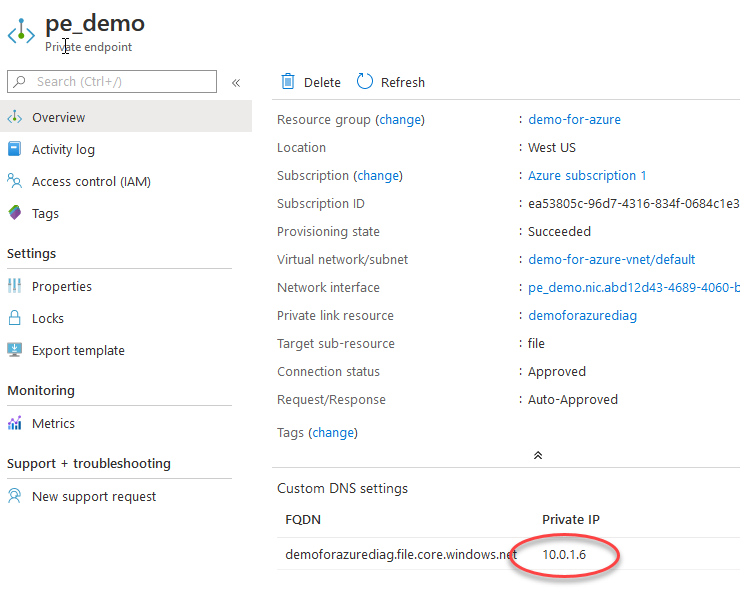The width and height of the screenshot is (740, 602).
Task: Click the Properties bars icon
Action: 15,286
